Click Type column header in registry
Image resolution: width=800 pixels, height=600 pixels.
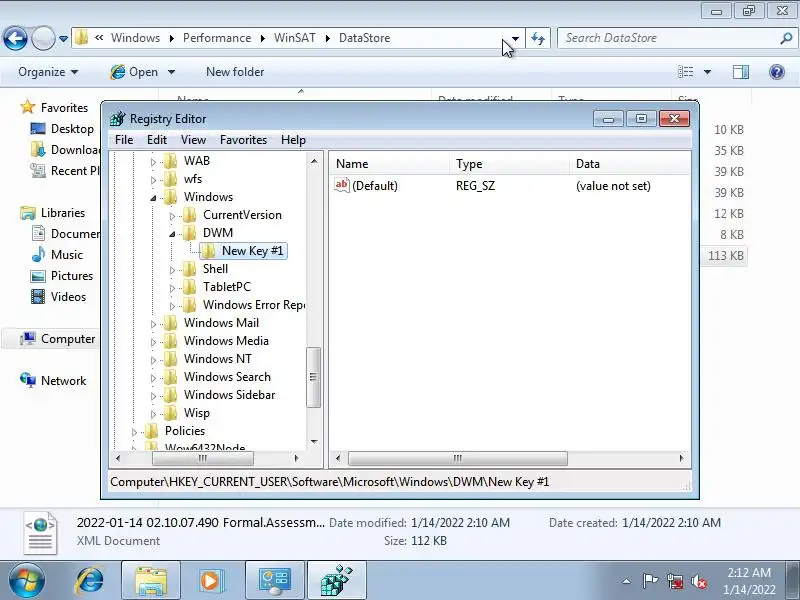(x=510, y=164)
